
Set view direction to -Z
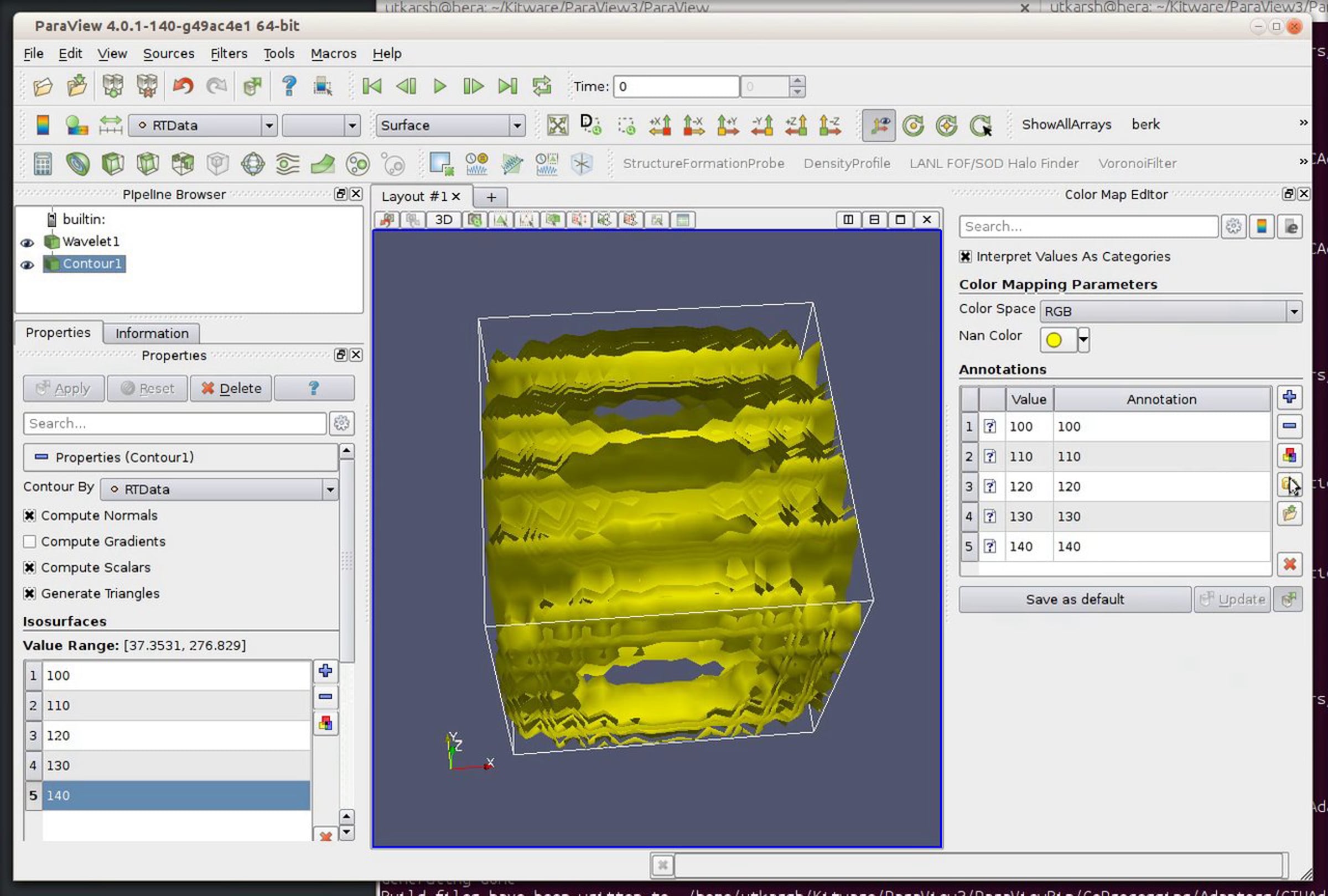(x=829, y=125)
